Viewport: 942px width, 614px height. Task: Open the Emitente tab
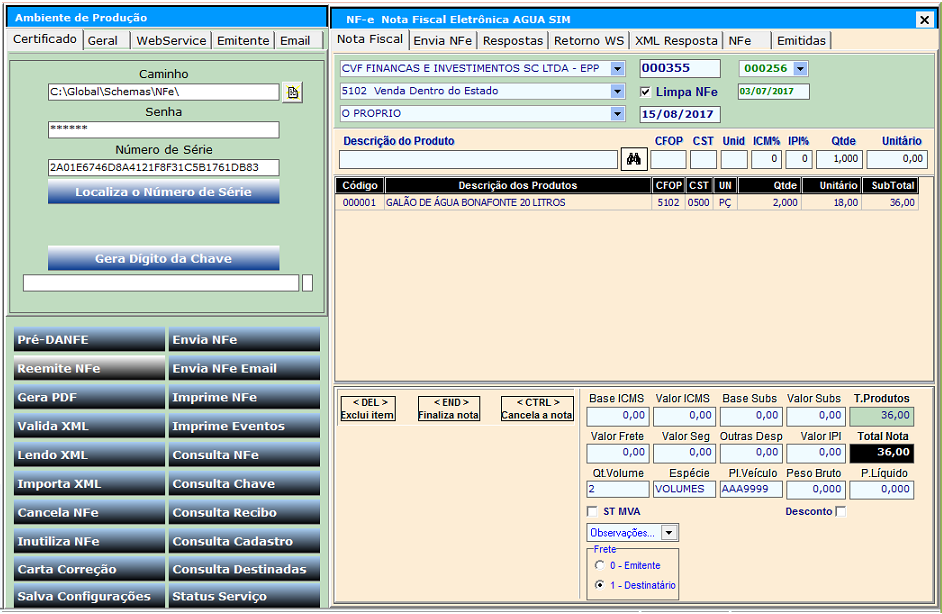[243, 41]
